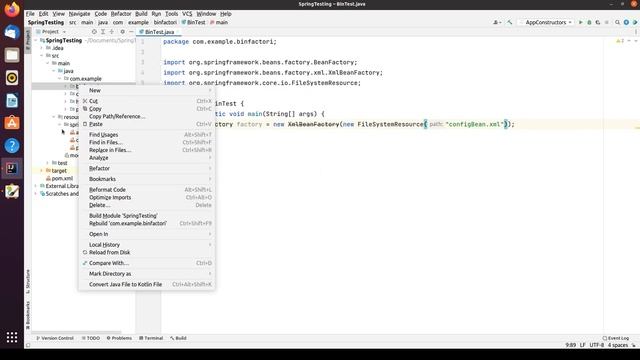This screenshot has height=360, width=640.
Task: Click the binfactori breadcrumb in navigation bar
Action: coord(165,22)
